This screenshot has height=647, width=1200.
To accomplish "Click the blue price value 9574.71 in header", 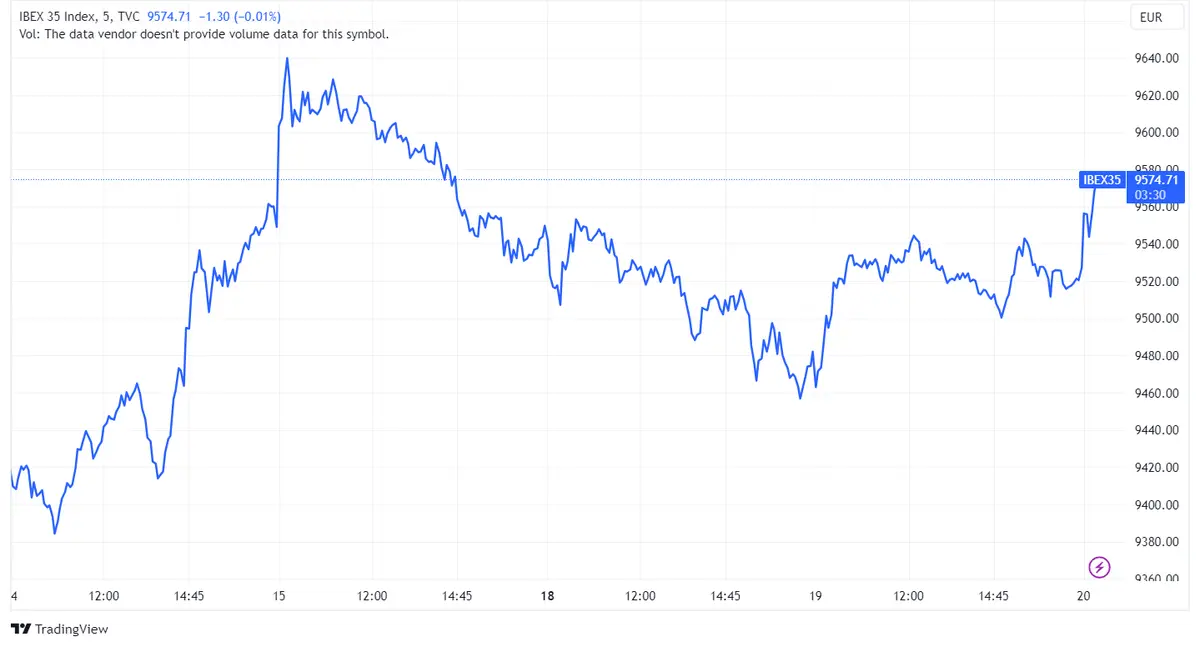I will click(x=169, y=16).
